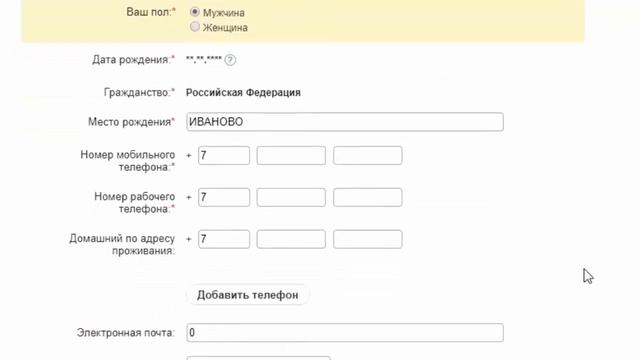
Task: Click the Дата рождения label
Action: (x=133, y=60)
